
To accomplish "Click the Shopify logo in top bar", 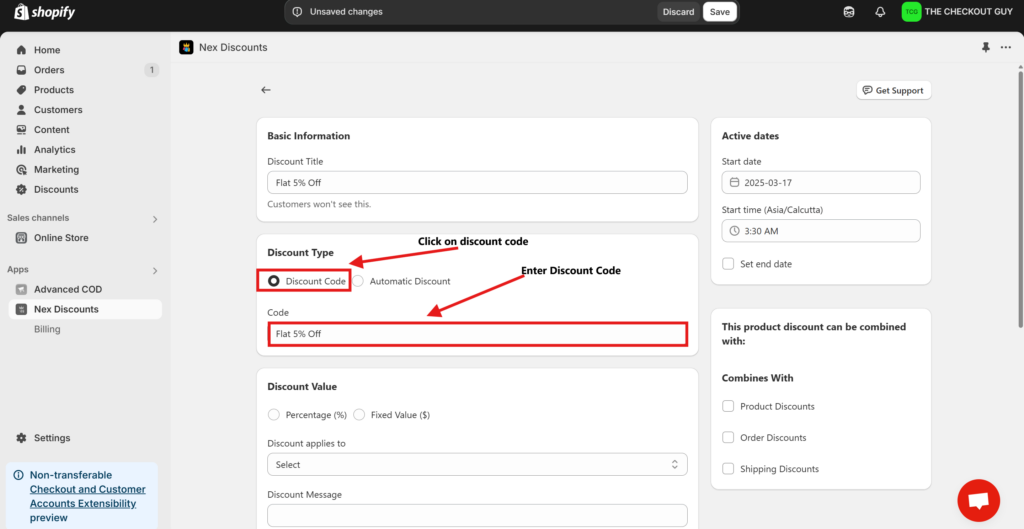I will [45, 12].
